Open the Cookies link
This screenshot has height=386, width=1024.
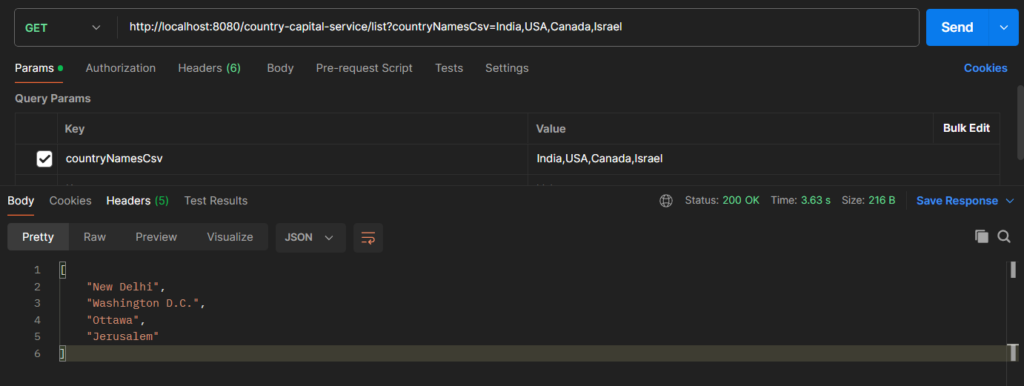pyautogui.click(x=985, y=68)
